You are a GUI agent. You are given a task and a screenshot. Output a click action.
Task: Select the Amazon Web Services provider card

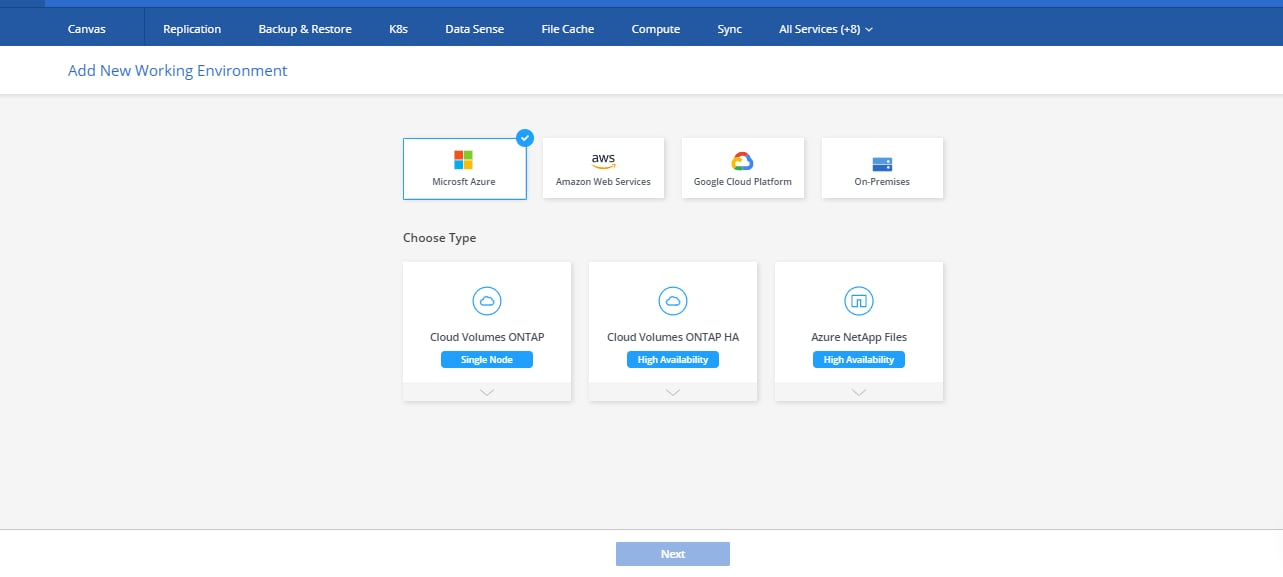coord(603,168)
